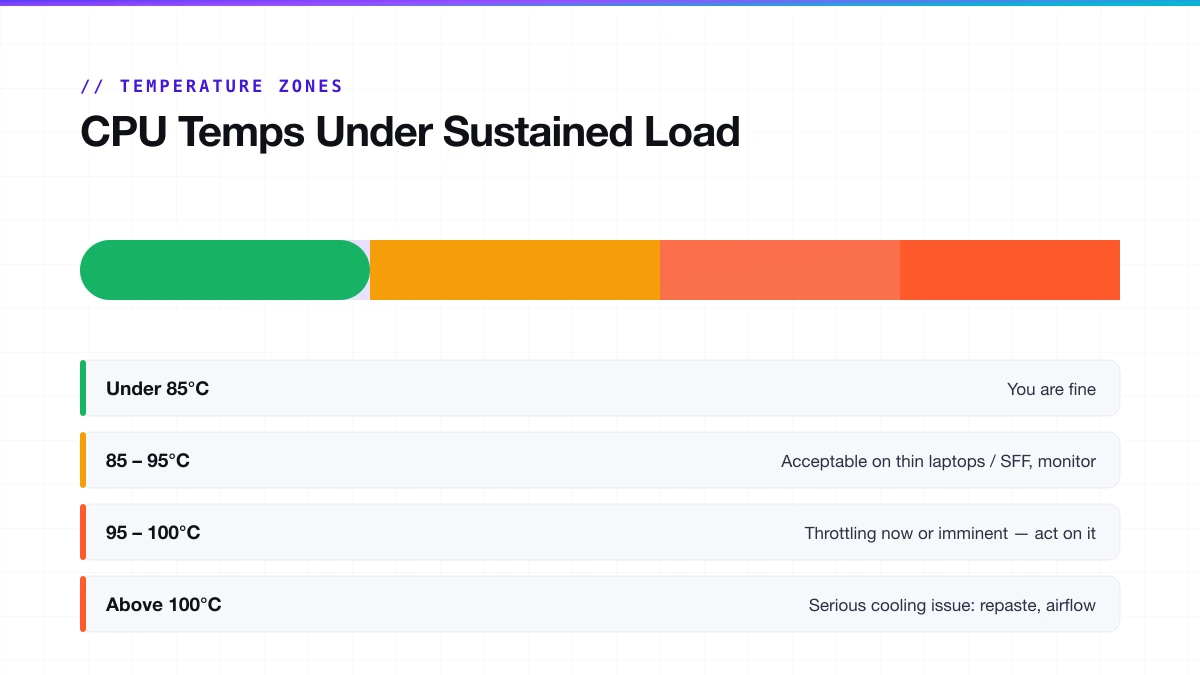
Task: Click the "Under 85°C" label
Action: [x=158, y=389]
